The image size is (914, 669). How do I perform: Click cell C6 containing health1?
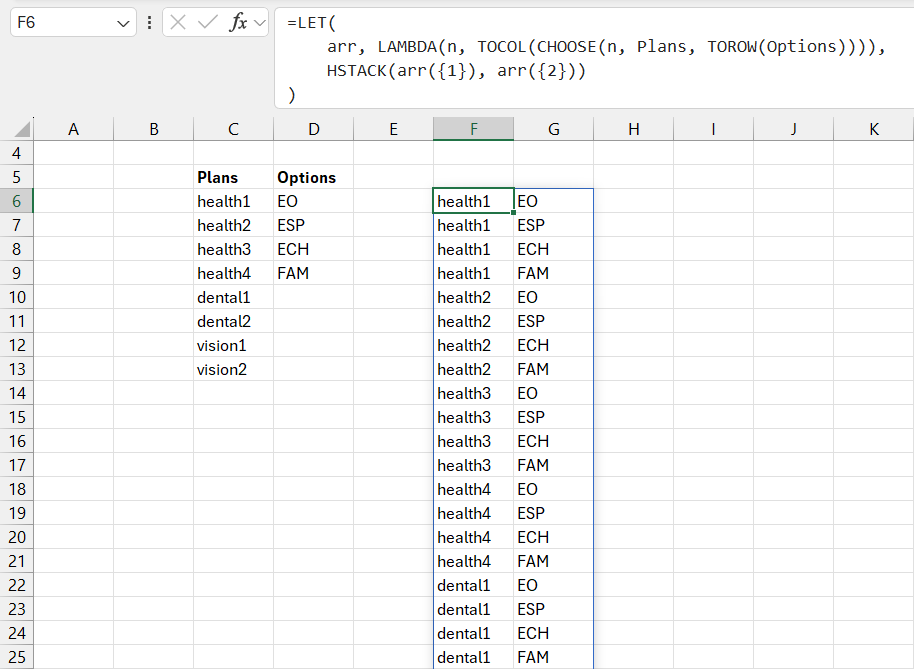(x=233, y=201)
